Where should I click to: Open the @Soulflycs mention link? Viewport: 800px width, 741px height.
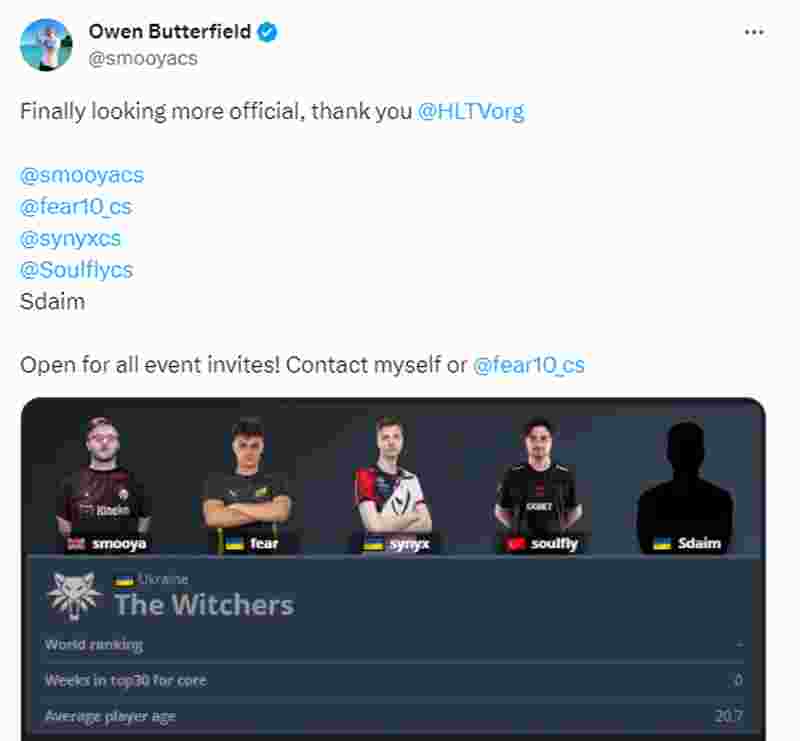(76, 270)
